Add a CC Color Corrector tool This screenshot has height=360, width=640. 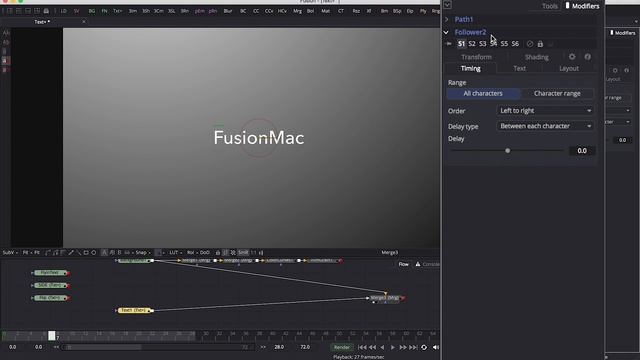(x=256, y=11)
